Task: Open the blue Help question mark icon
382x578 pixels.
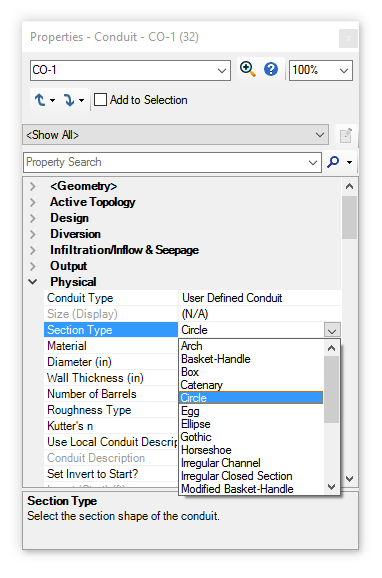Action: pos(271,69)
